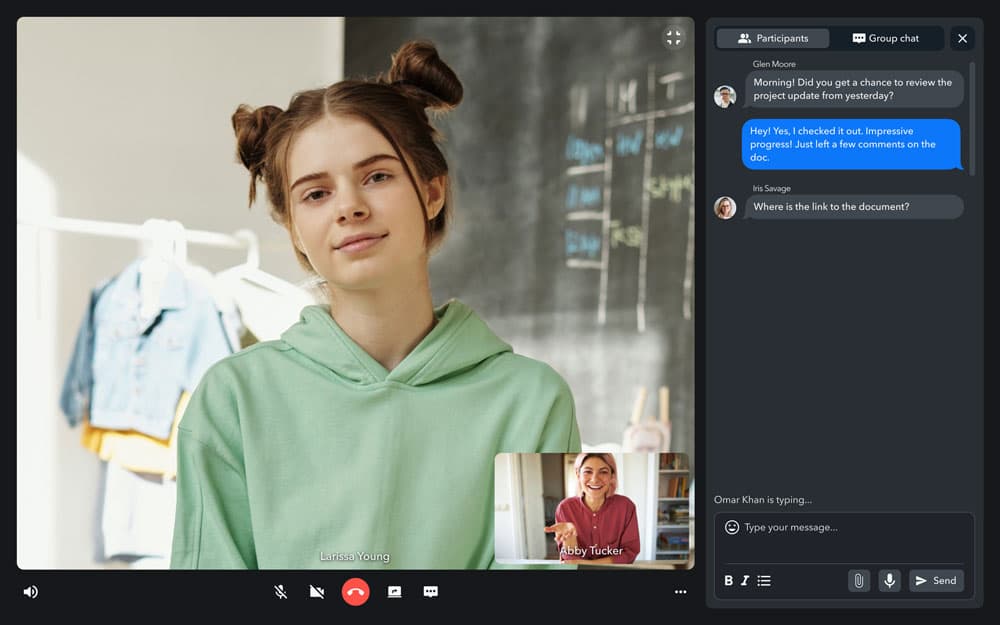Screen dimensions: 1000x625
Task: Open the emoji picker in message box
Action: [731, 527]
